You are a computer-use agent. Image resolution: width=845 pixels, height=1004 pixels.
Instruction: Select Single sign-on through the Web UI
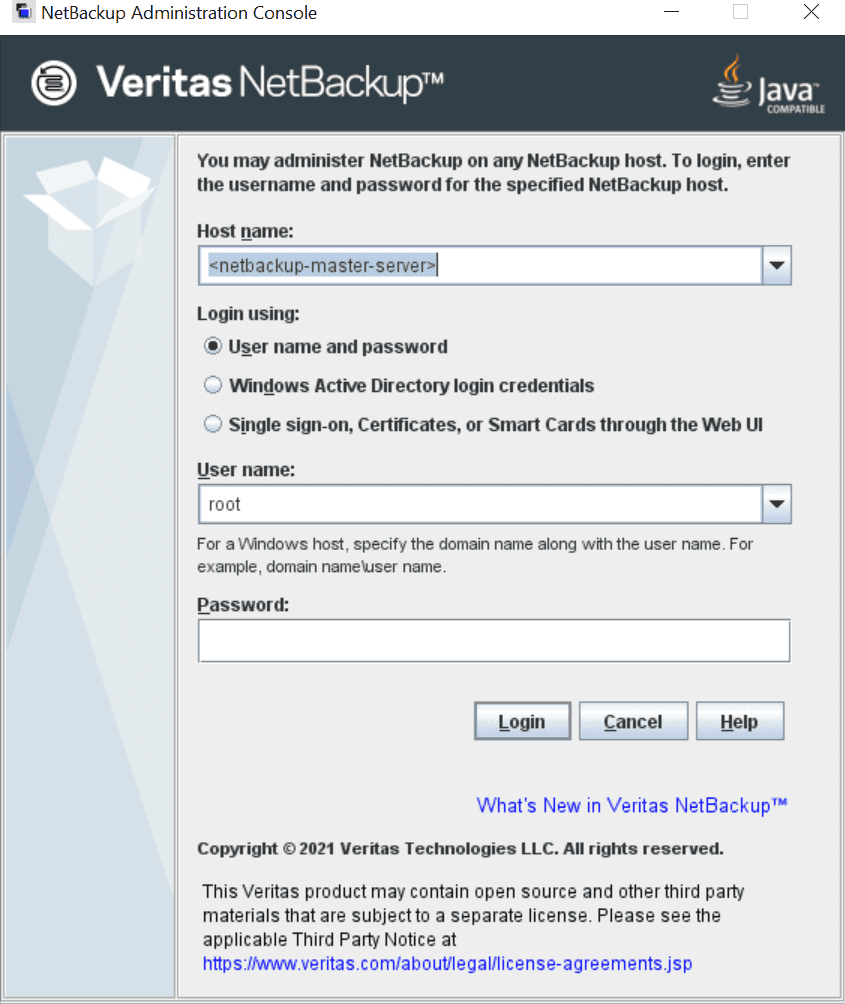[213, 424]
